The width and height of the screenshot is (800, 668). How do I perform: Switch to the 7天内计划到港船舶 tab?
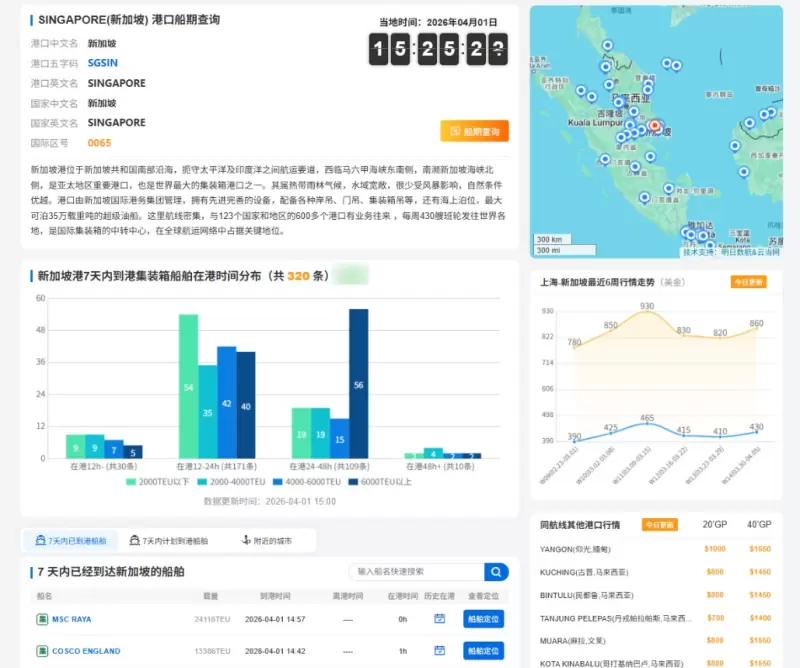click(172, 539)
